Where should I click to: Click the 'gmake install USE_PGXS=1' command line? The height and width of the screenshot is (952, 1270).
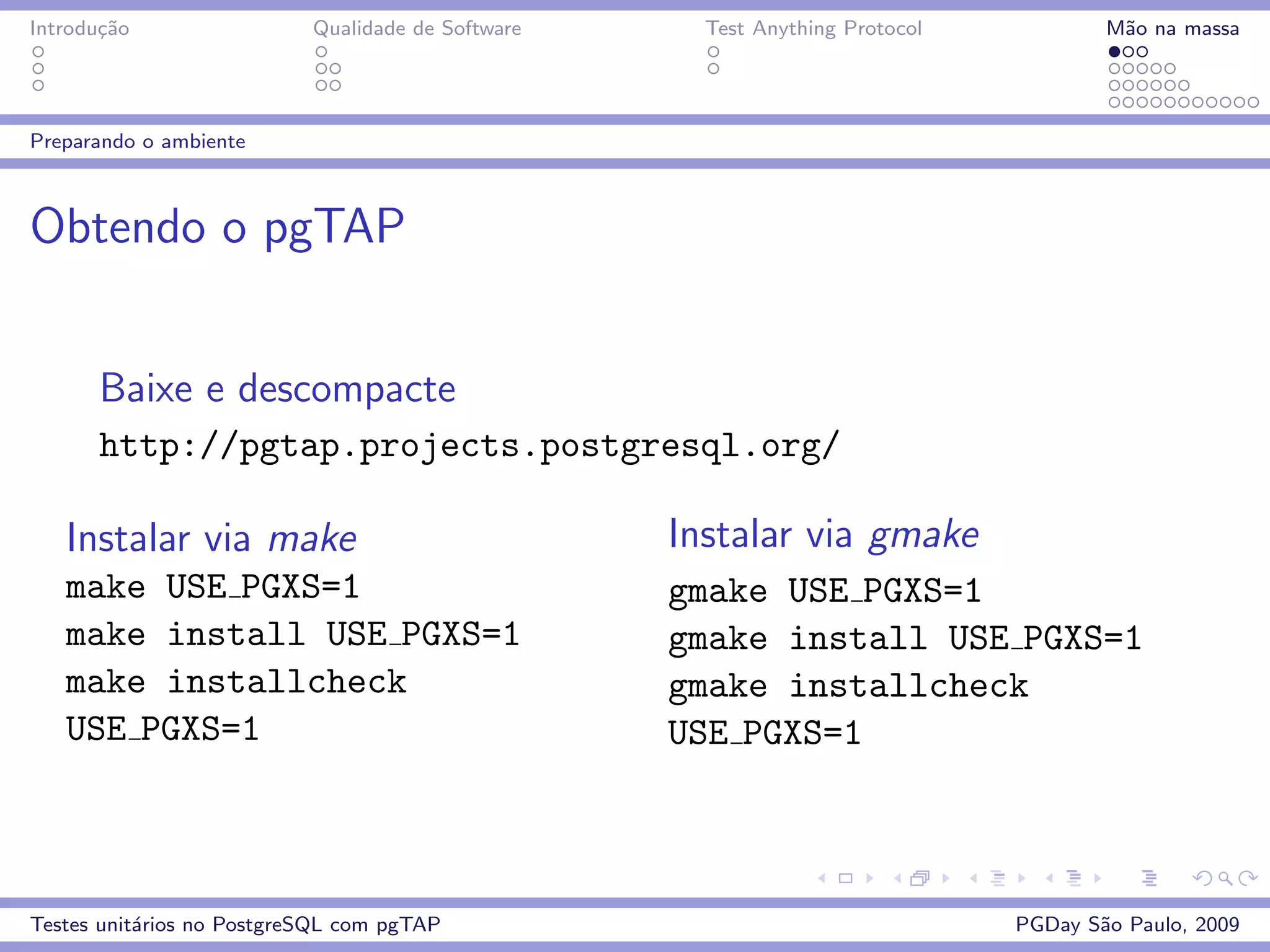point(905,640)
